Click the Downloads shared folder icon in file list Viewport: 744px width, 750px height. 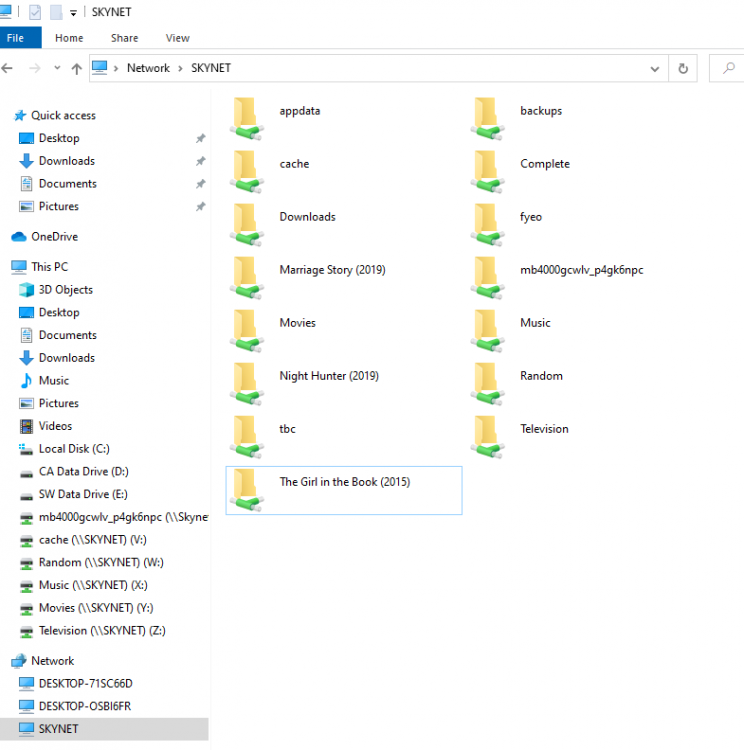point(247,225)
